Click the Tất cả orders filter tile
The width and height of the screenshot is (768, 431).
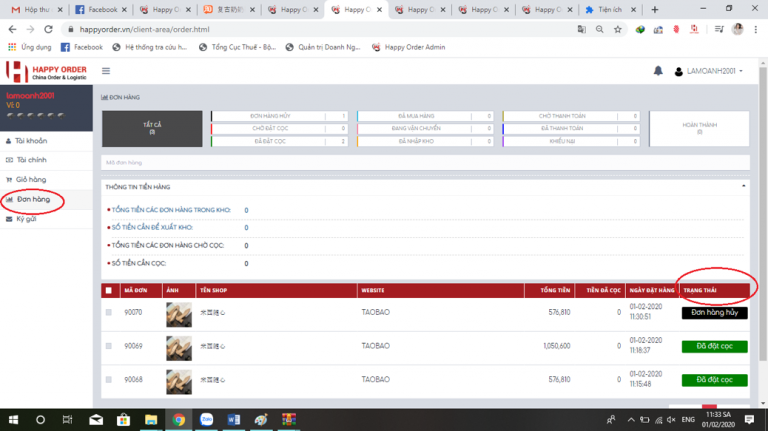(153, 128)
